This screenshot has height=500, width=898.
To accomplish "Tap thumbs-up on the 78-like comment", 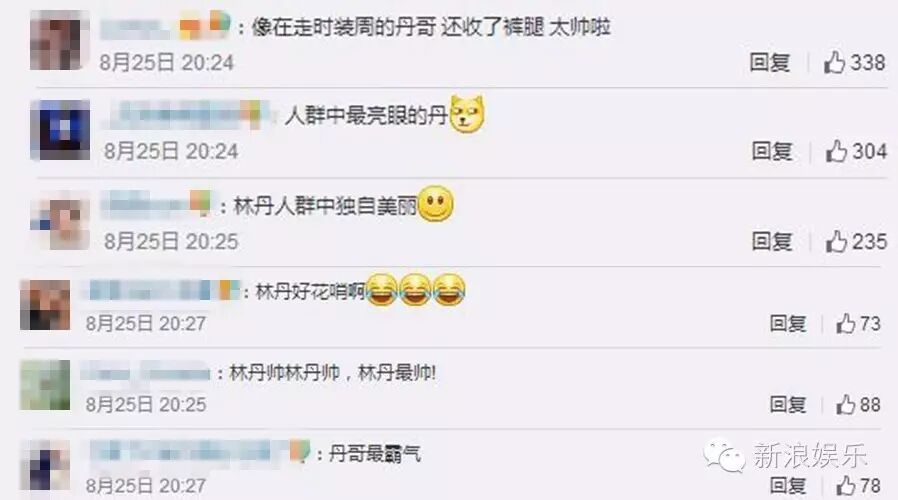I will pyautogui.click(x=845, y=486).
